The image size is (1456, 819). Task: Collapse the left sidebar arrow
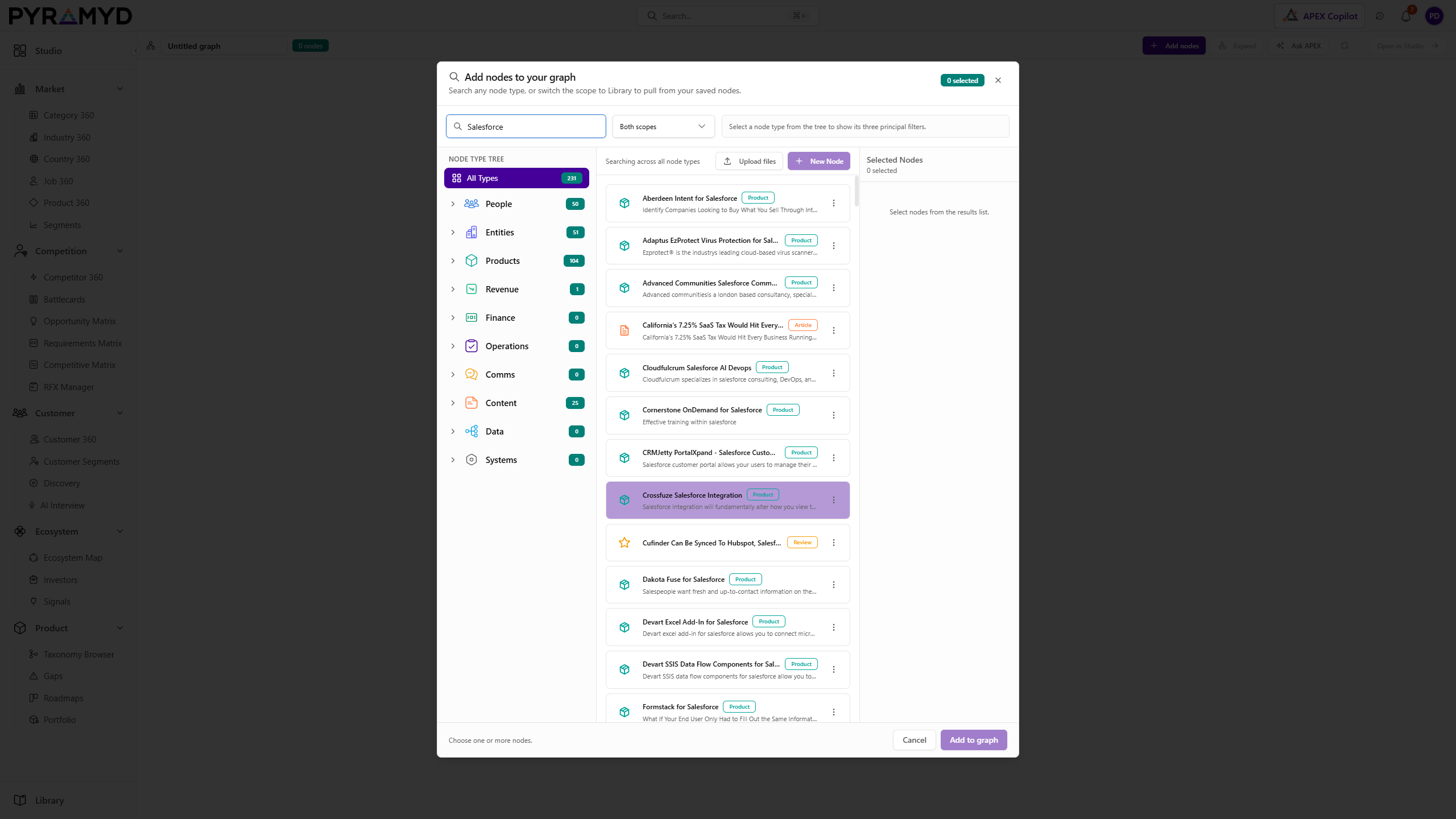(x=135, y=51)
